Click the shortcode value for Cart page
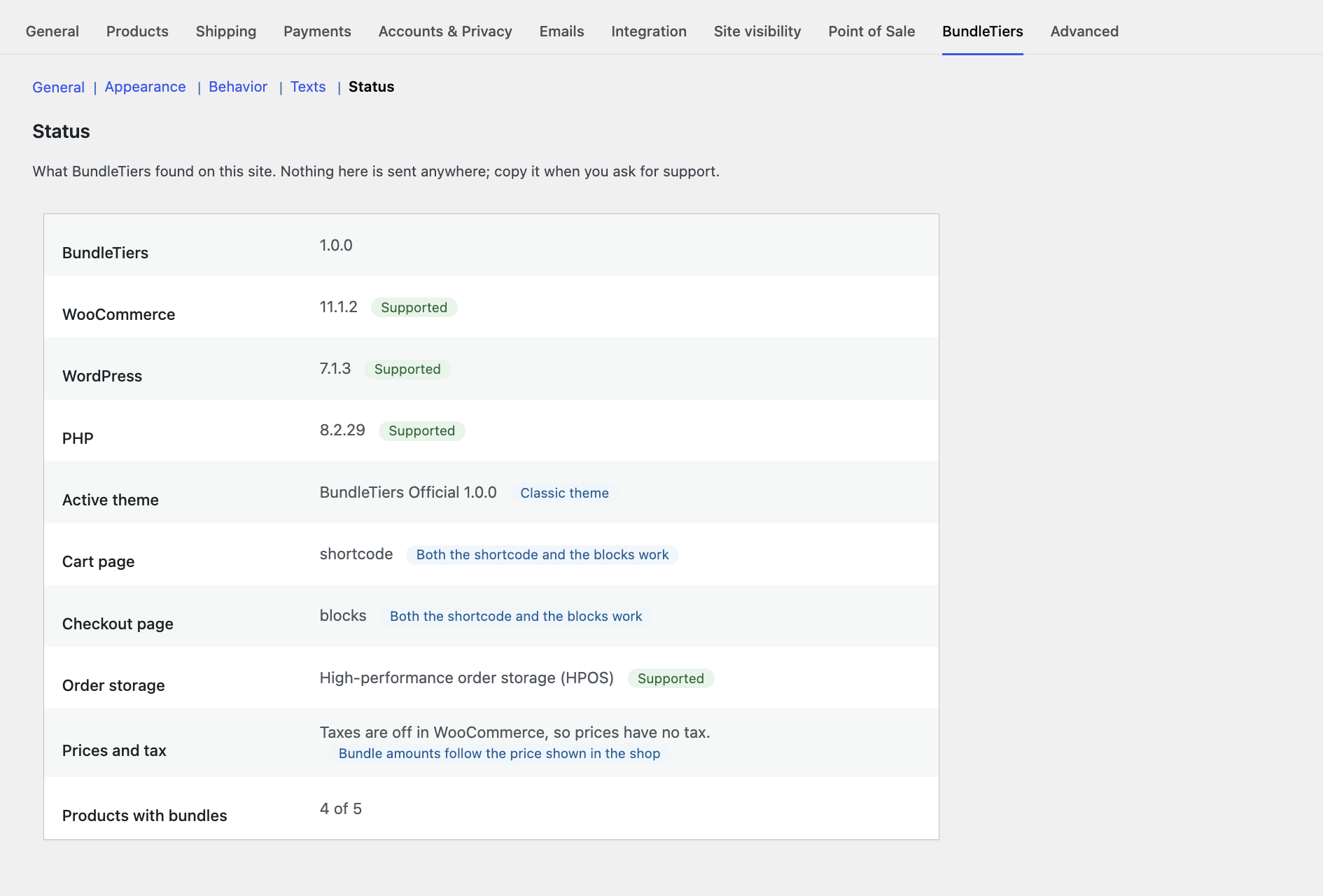 pos(356,554)
